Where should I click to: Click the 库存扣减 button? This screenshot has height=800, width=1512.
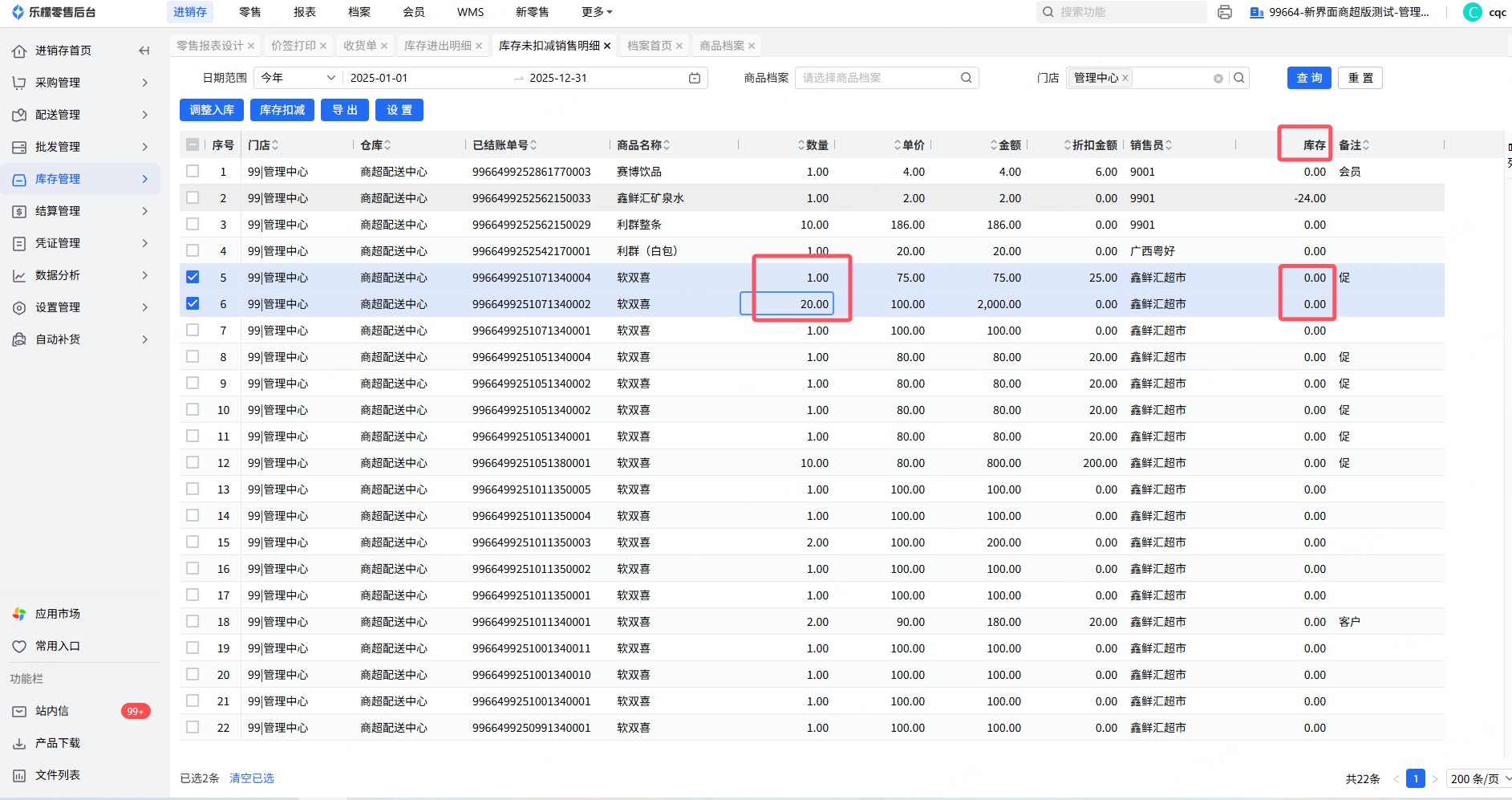(x=282, y=110)
